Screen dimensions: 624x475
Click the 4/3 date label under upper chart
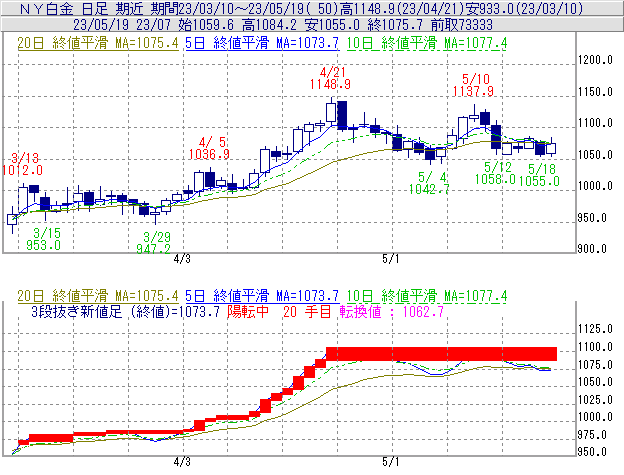click(x=182, y=259)
